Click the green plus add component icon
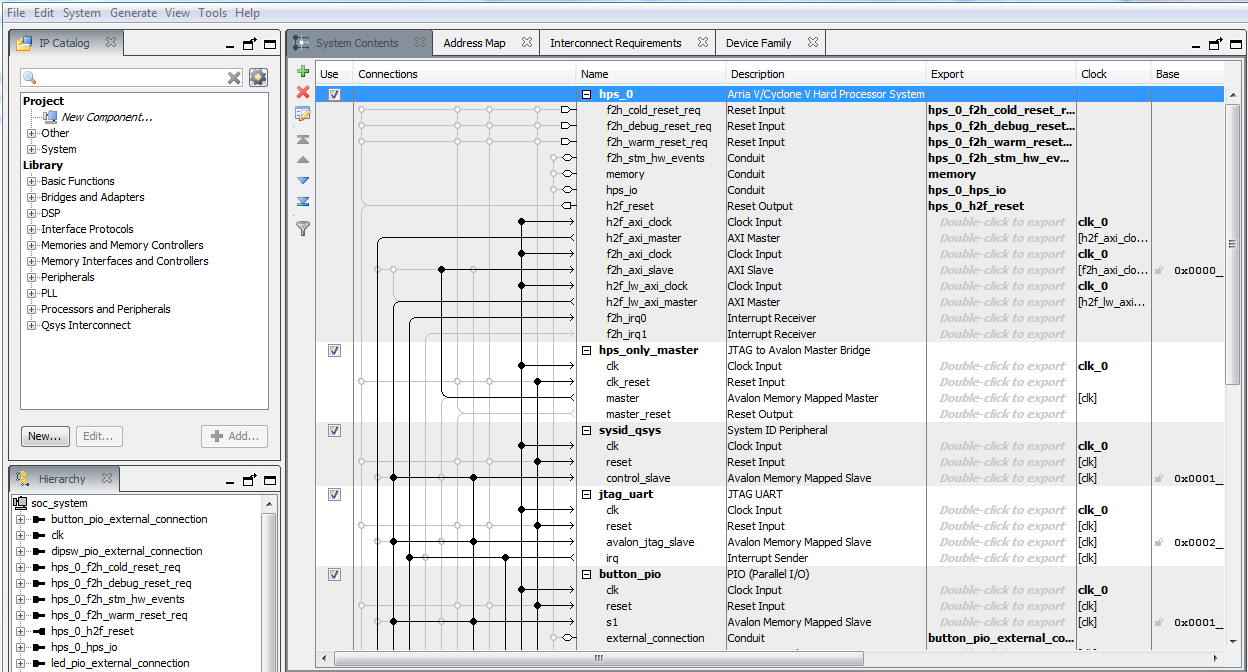Screen dimensions: 1248x672 point(303,72)
